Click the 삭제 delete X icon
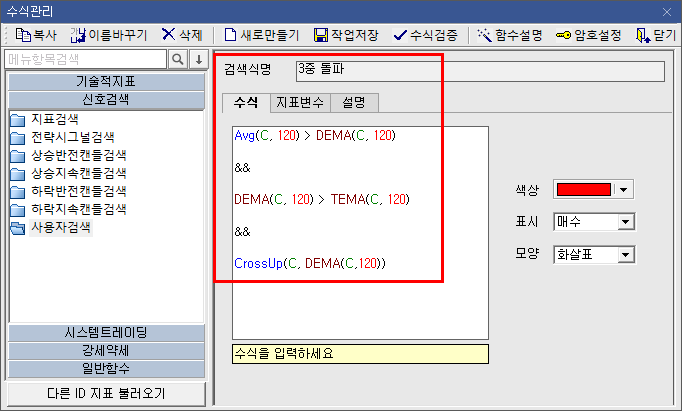The width and height of the screenshot is (682, 411). [168, 34]
